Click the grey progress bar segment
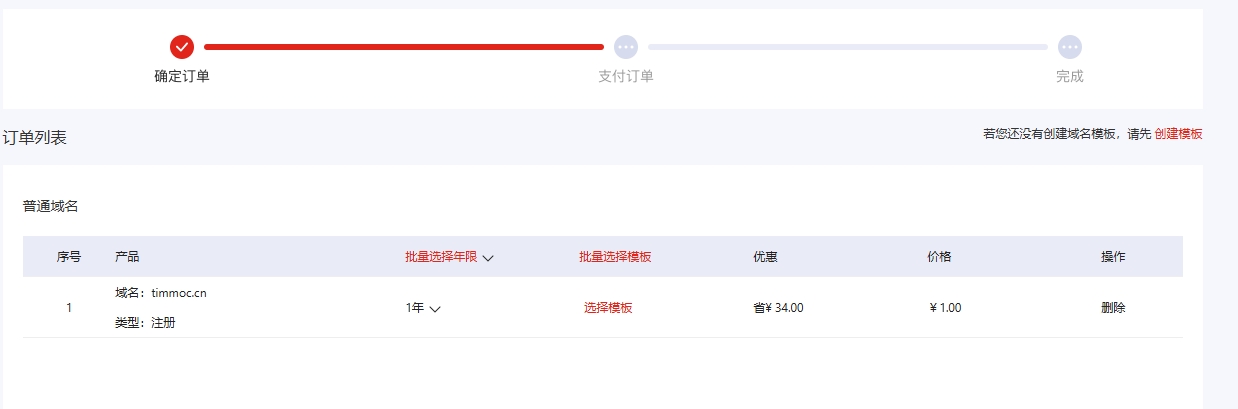Image resolution: width=1238 pixels, height=409 pixels. 847,47
